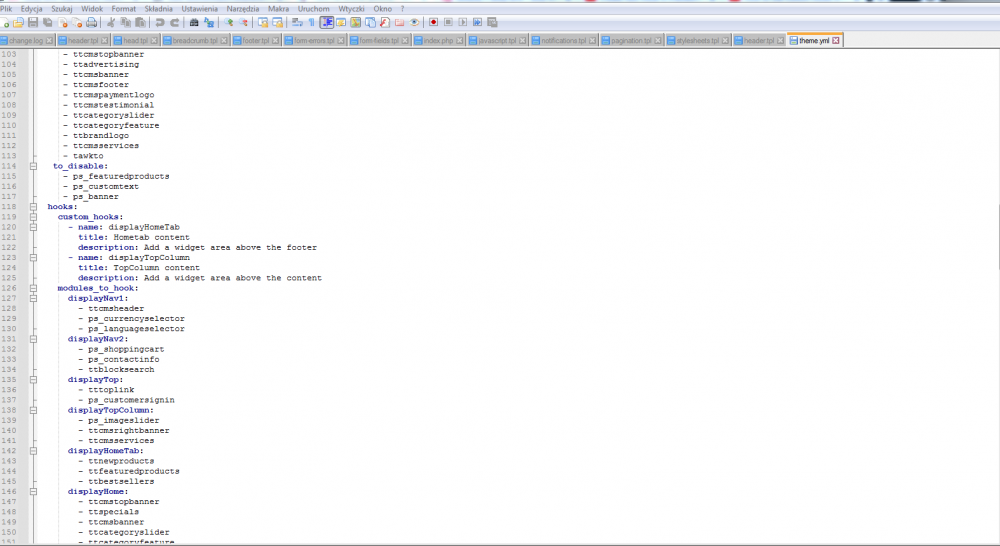Viewport: 1000px width, 546px height.
Task: Open the Edycja menu
Action: (31, 9)
